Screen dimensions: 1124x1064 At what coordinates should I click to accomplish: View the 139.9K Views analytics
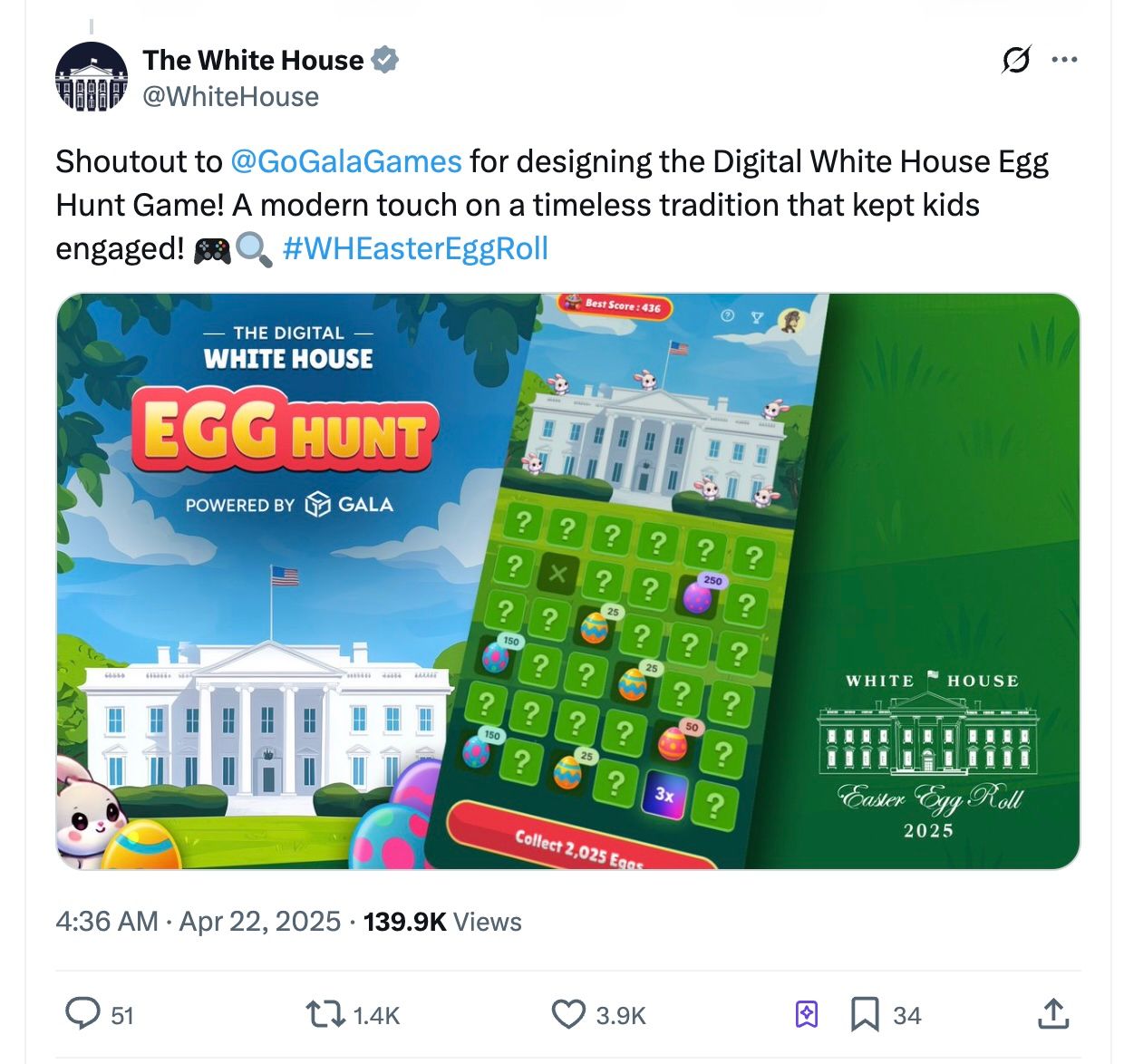coord(442,921)
